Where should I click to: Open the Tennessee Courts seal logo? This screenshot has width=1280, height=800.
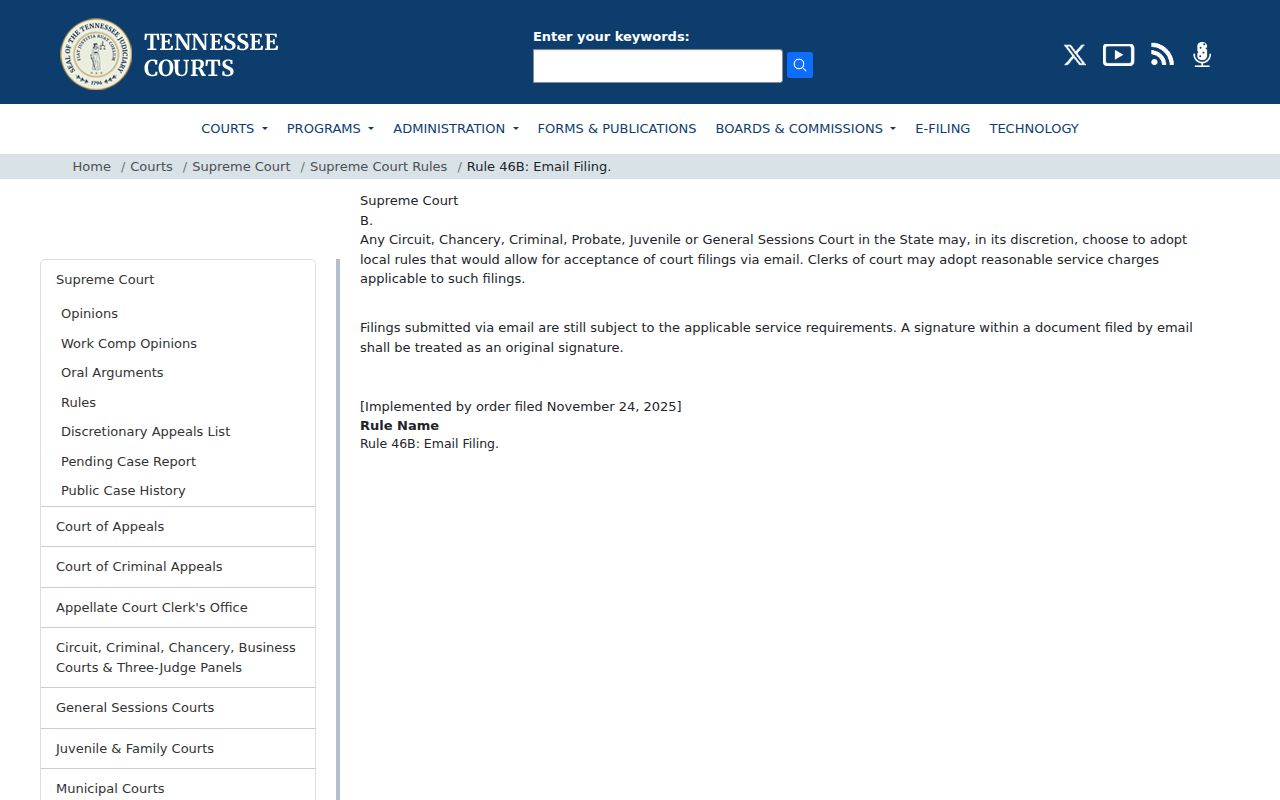pyautogui.click(x=96, y=54)
